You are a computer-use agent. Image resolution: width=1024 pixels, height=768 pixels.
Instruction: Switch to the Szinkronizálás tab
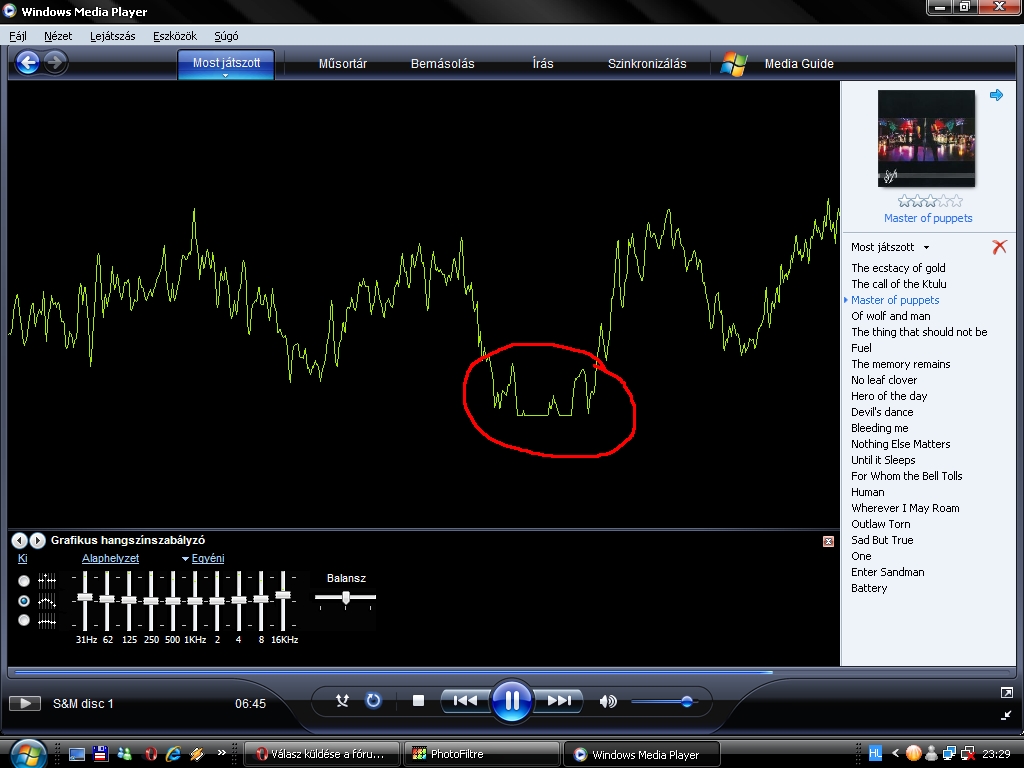(647, 64)
